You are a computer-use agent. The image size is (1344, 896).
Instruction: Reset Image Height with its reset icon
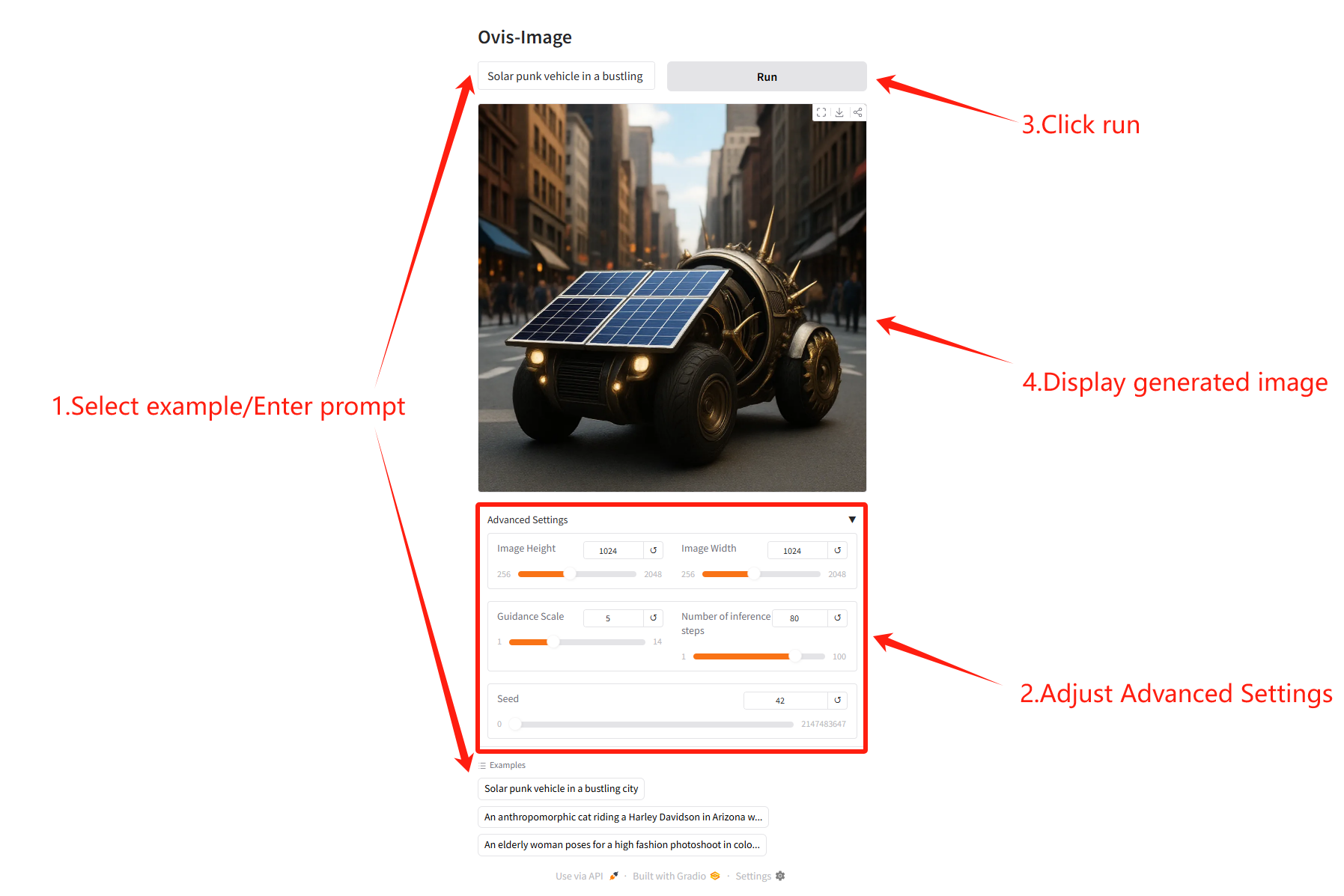pos(654,550)
